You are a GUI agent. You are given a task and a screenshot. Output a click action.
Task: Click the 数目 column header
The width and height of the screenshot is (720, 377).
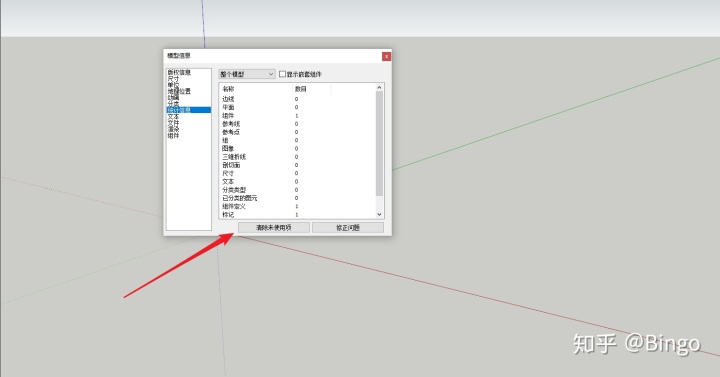[311, 89]
